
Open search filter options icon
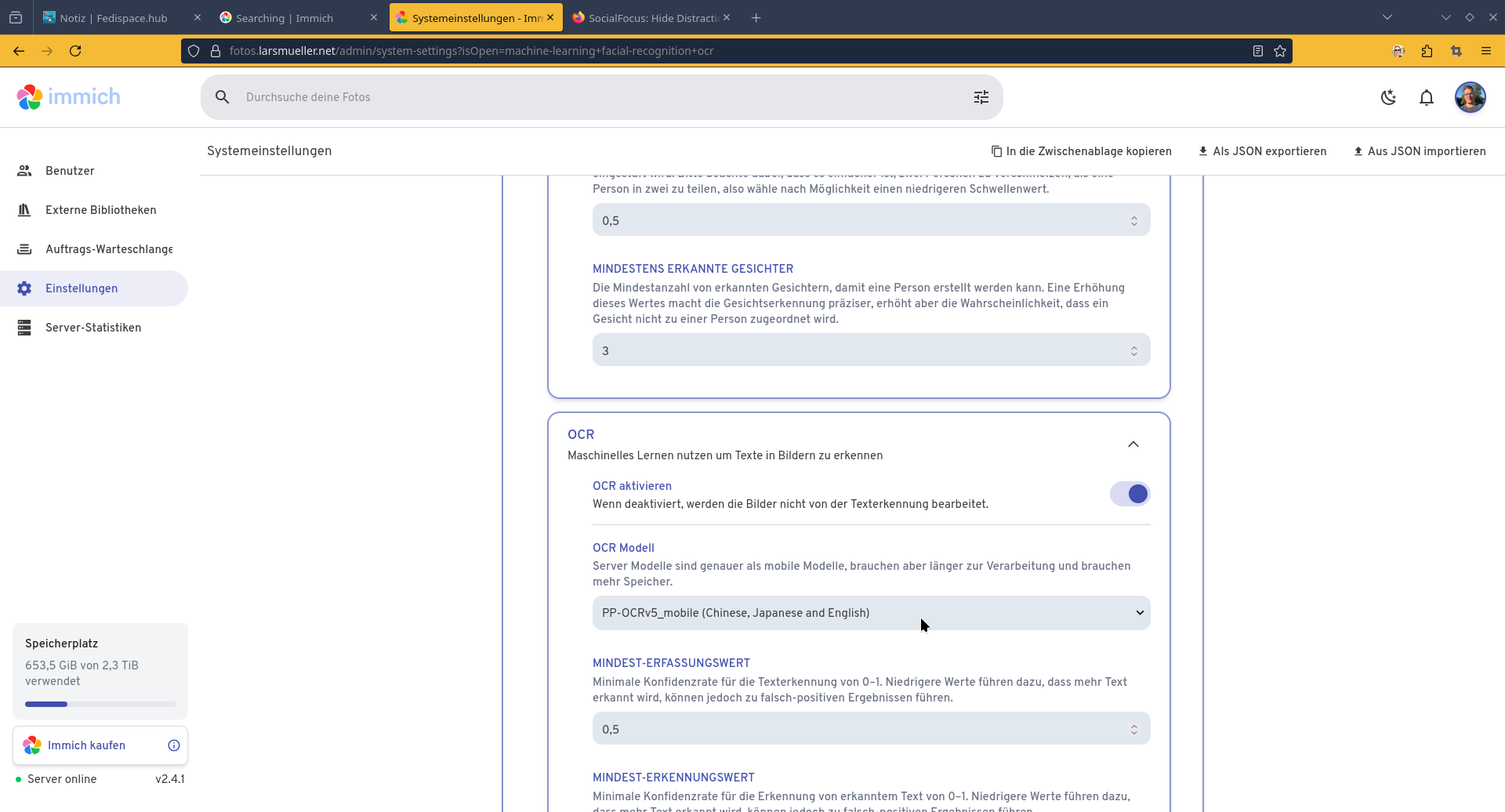click(981, 97)
